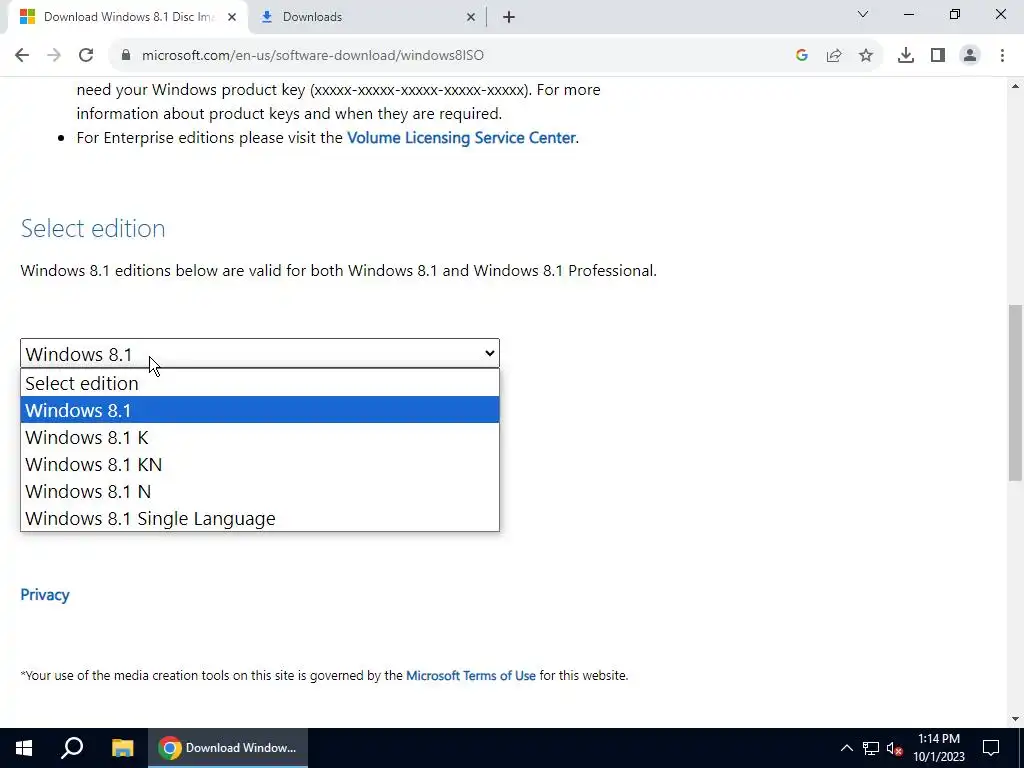Click the 'Select edition' heading text
Image resolution: width=1024 pixels, height=768 pixels.
point(93,228)
